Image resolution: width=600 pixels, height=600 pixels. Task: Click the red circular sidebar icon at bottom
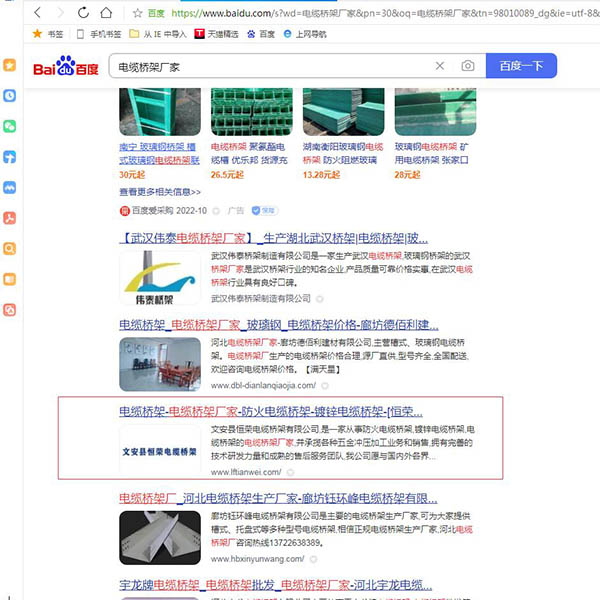pyautogui.click(x=10, y=310)
